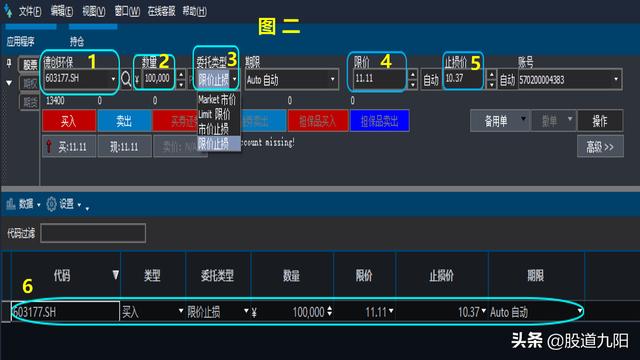Click the 买:11.11 quote button
The width and height of the screenshot is (640, 360).
69,147
